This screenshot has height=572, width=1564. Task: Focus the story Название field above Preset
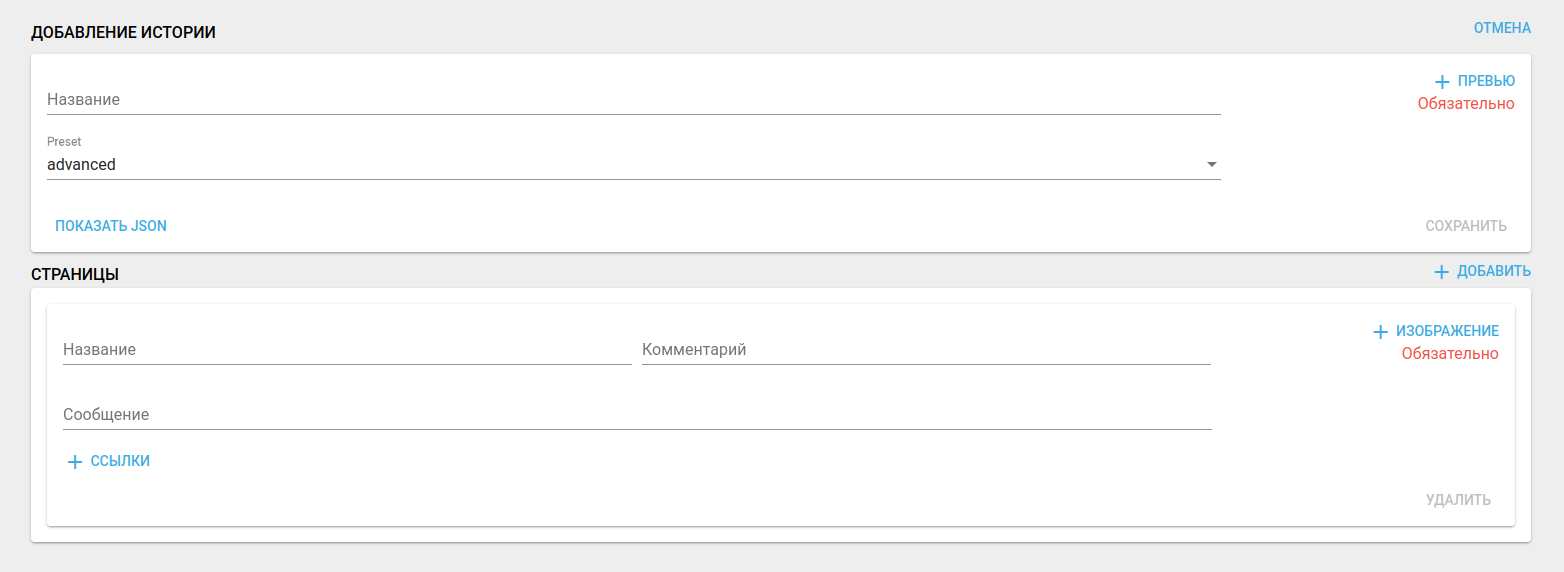click(x=632, y=100)
